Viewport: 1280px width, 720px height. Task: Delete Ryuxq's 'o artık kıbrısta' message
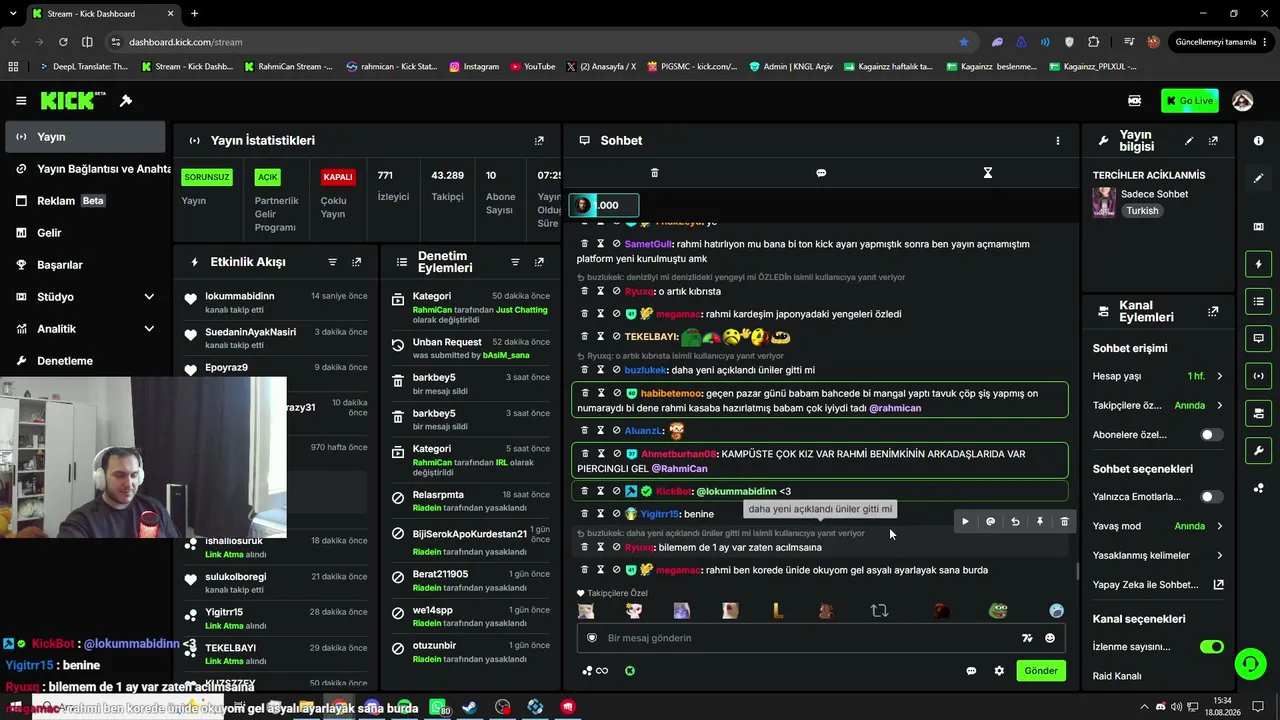tap(585, 291)
